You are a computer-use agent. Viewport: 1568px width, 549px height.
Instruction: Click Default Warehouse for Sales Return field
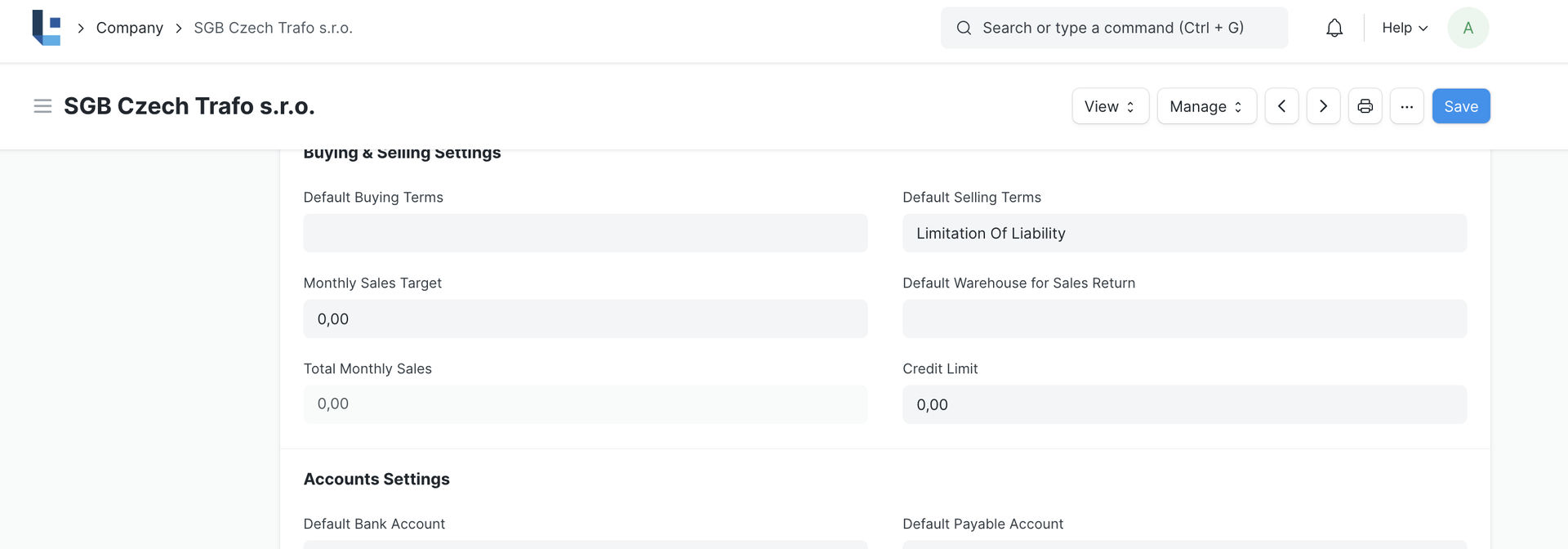point(1184,319)
